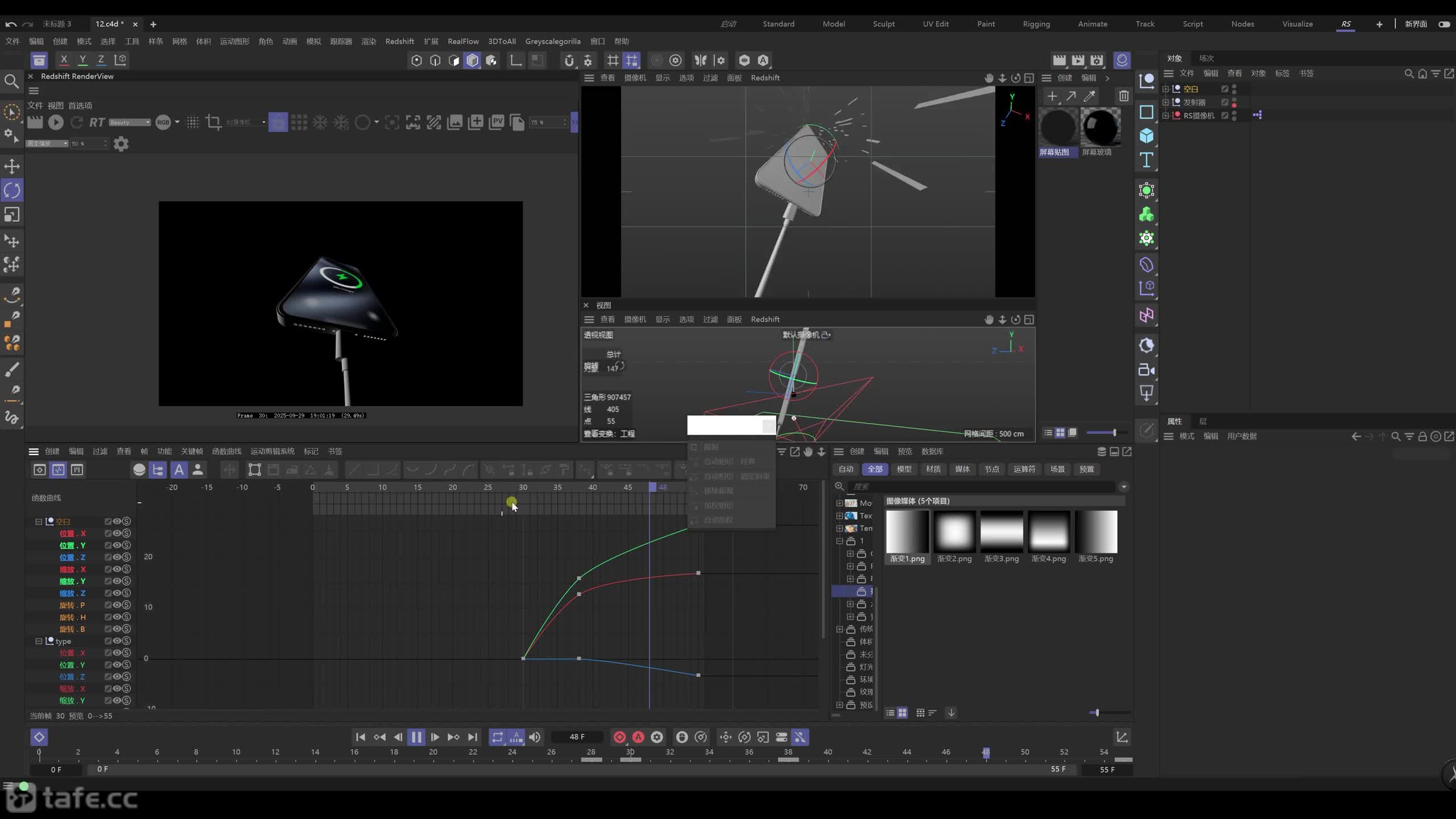
Task: Pause playback with the pause button
Action: pos(416,737)
